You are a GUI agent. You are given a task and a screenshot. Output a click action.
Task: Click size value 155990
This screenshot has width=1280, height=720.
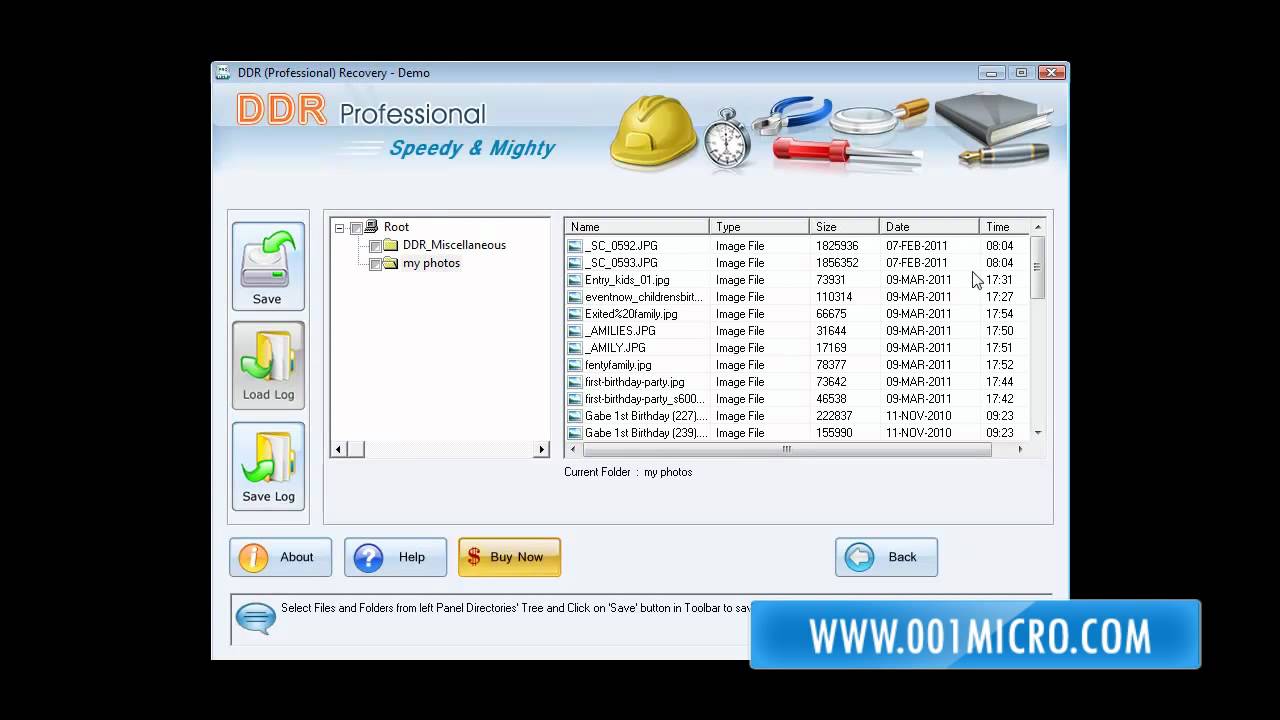[x=834, y=433]
